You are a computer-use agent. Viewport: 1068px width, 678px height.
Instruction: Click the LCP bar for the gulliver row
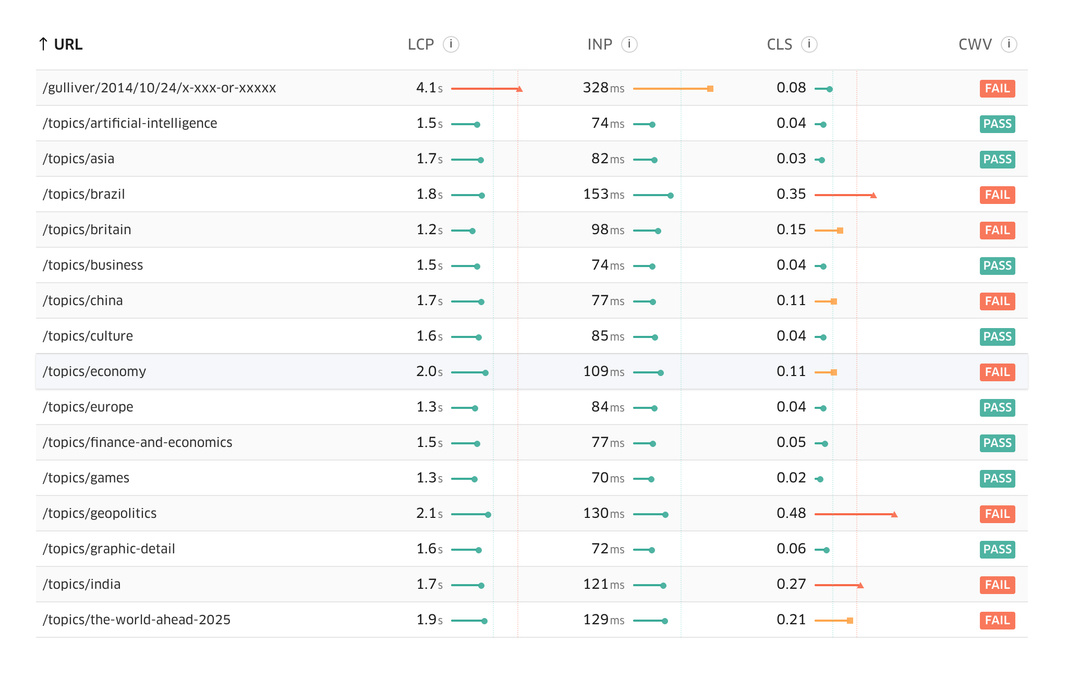[x=486, y=89]
